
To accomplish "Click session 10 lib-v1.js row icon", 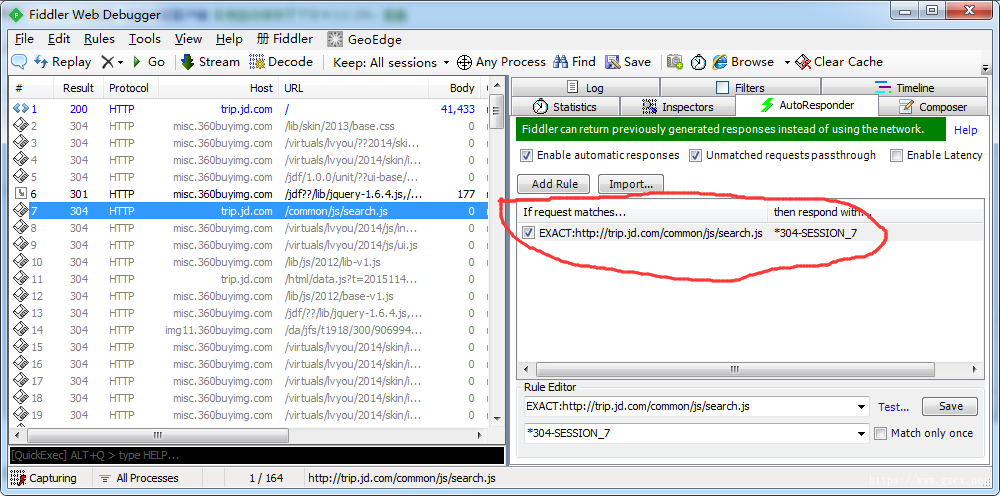I will click(x=20, y=262).
